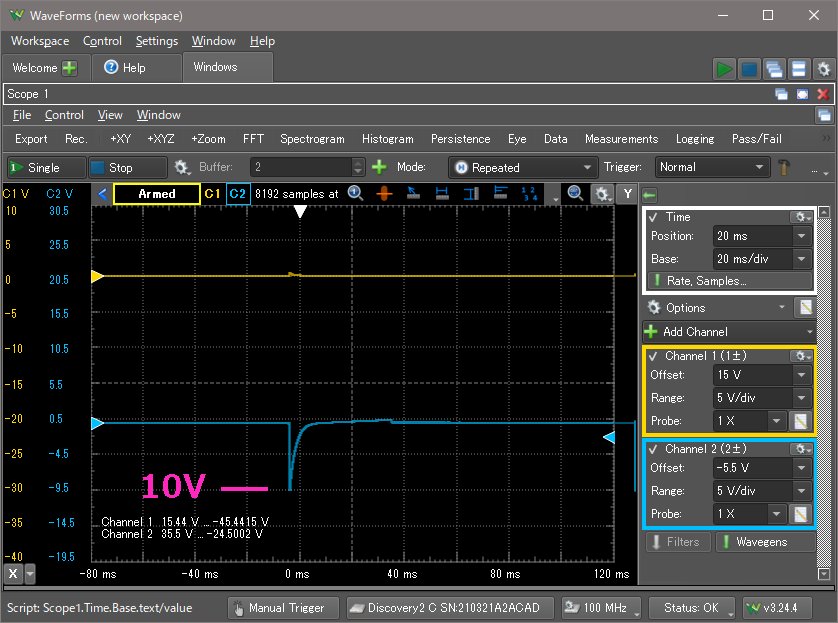Uncheck the Channel 2 checkbox
Screen dimensions: 838x623
[x=653, y=449]
